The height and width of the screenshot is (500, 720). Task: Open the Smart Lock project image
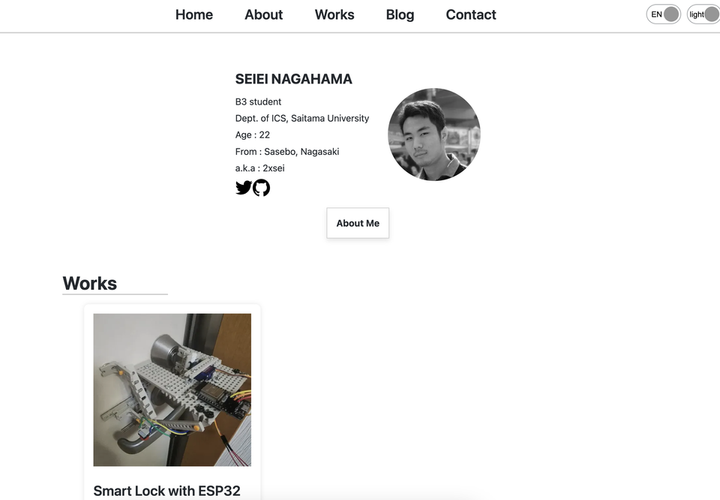point(172,389)
